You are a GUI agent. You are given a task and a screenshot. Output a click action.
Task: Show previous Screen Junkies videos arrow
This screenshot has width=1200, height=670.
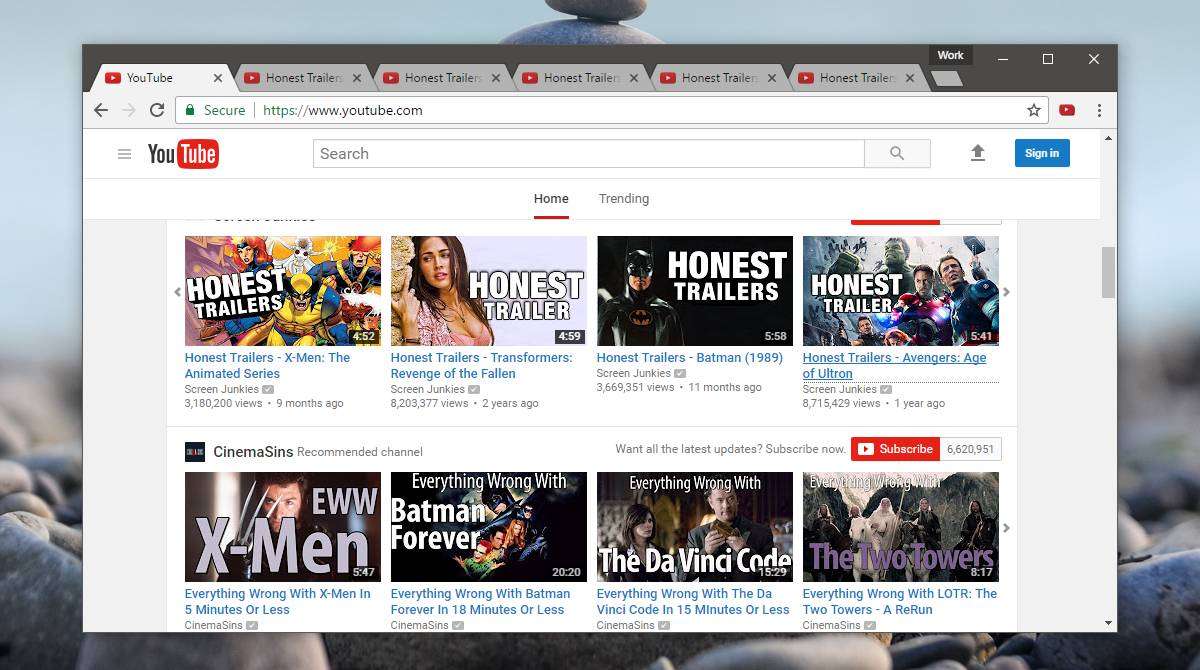tap(178, 292)
